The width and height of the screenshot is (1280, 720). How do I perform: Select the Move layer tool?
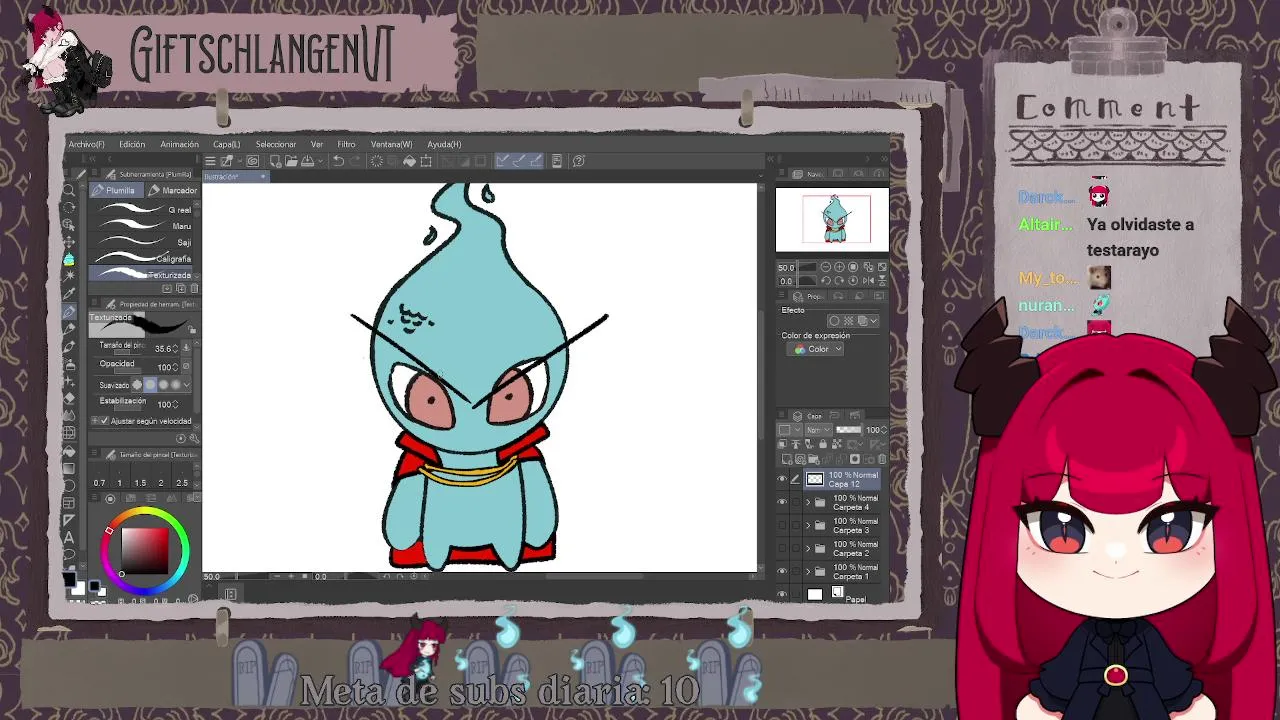click(x=69, y=242)
